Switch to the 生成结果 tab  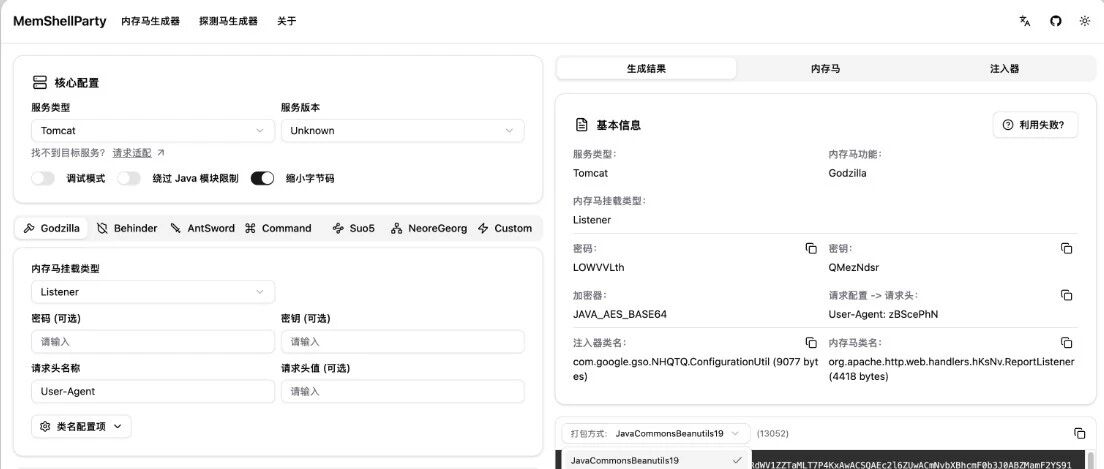[x=646, y=69]
